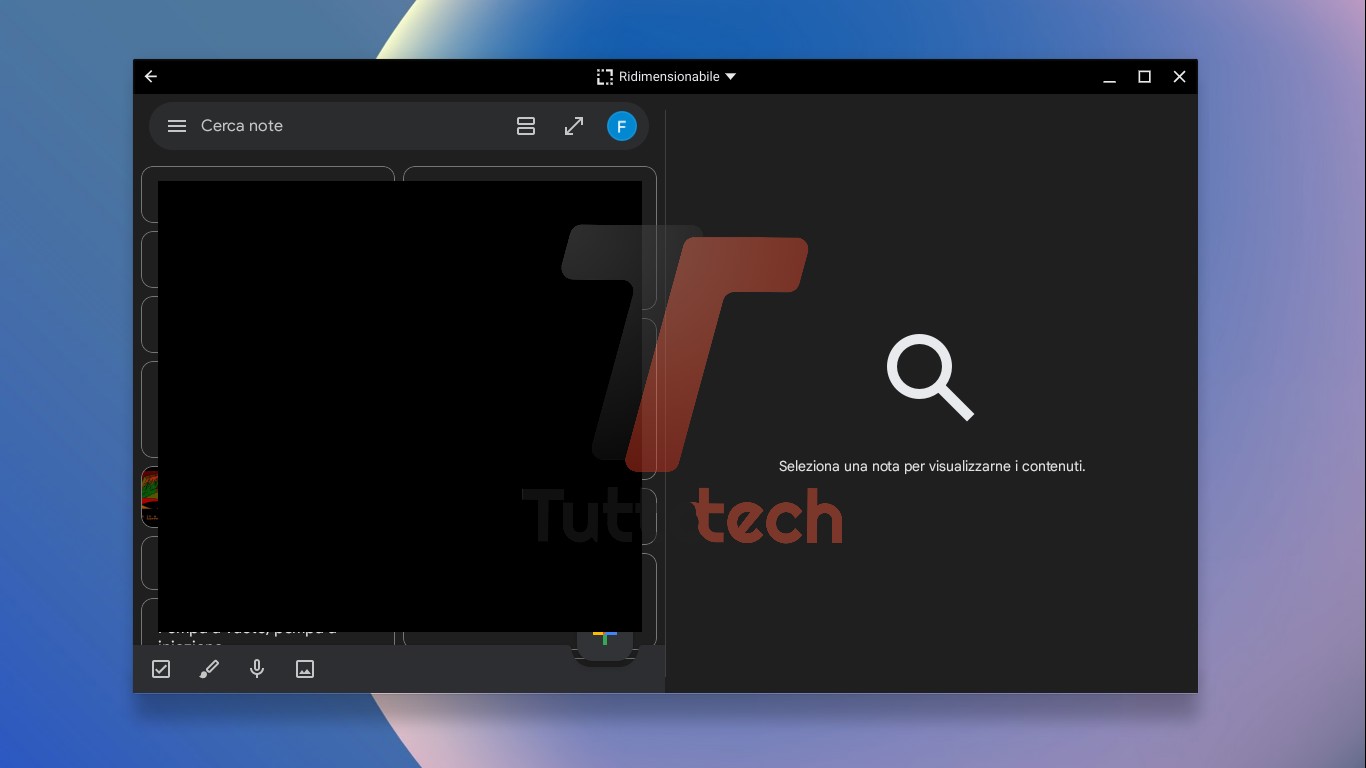Screen dimensions: 1366x768
Task: Click the Seleziona una nota message area
Action: [x=931, y=466]
